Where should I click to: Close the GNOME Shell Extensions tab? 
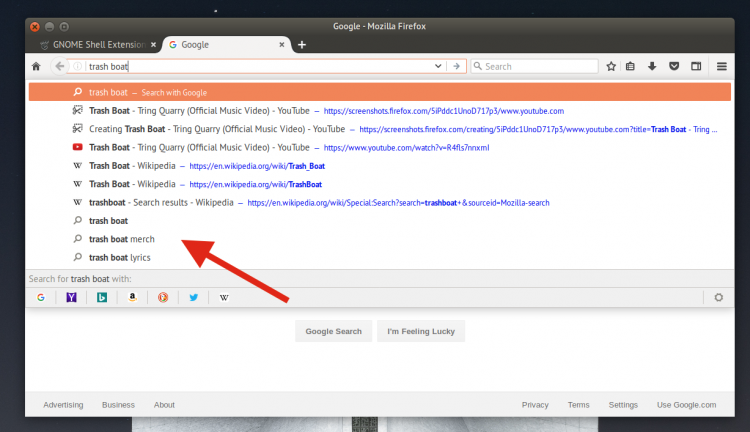point(153,44)
